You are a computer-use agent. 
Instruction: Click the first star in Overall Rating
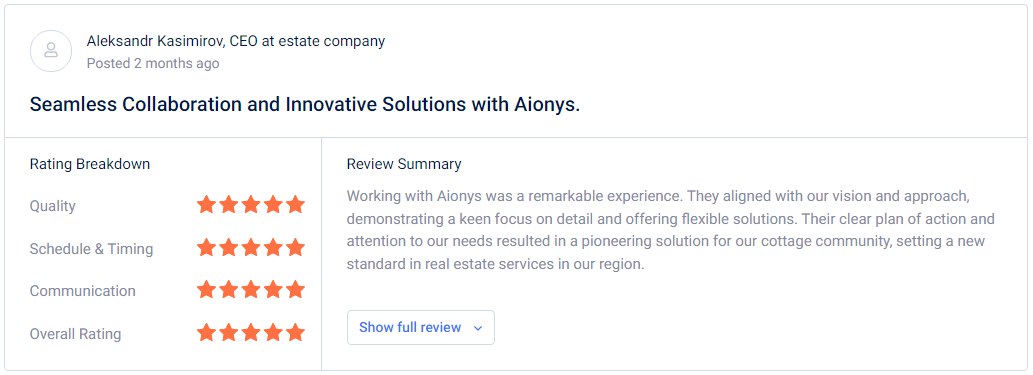pos(206,332)
